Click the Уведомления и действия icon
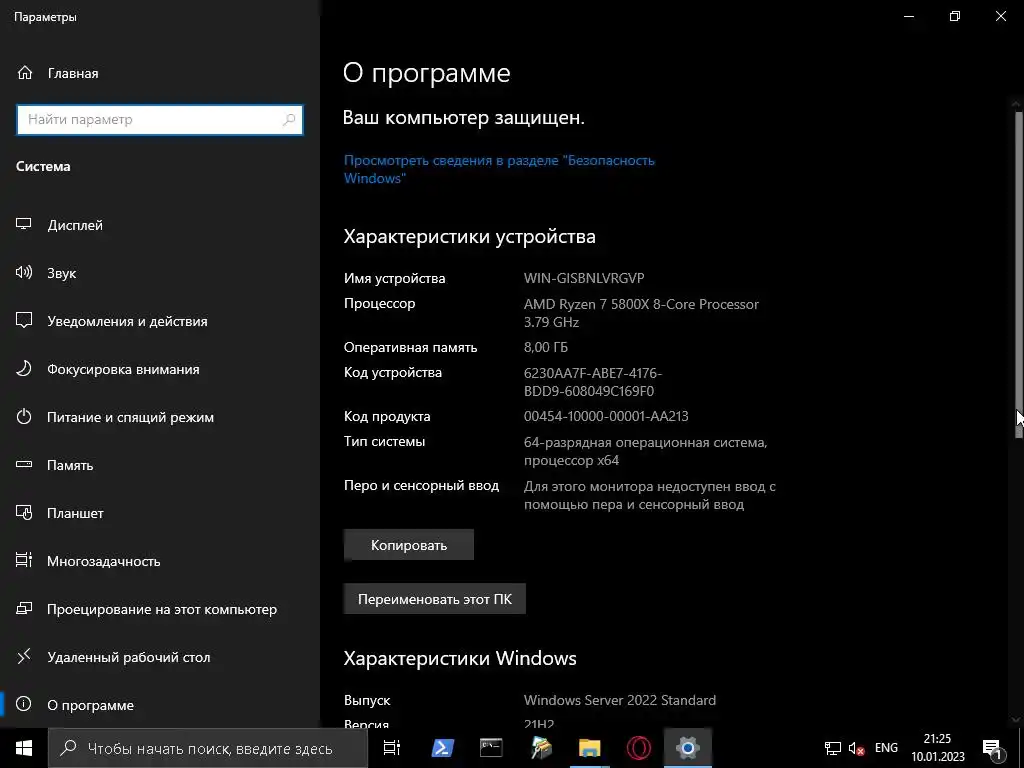The image size is (1024, 768). [24, 320]
